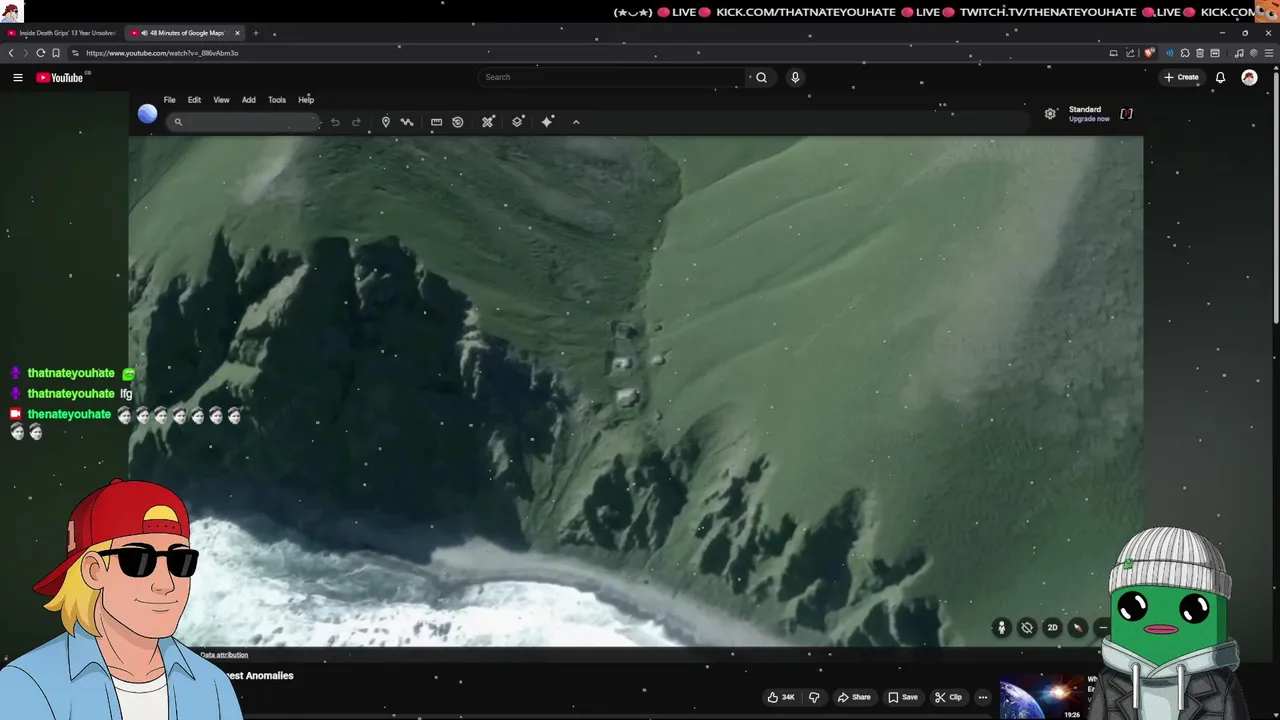Click the Google Earth globe logo
Viewport: 1280px width, 720px height.
[x=147, y=114]
